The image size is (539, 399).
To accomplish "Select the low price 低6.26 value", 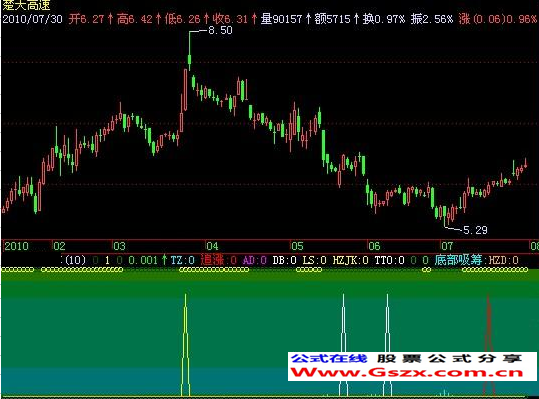I will [182, 19].
